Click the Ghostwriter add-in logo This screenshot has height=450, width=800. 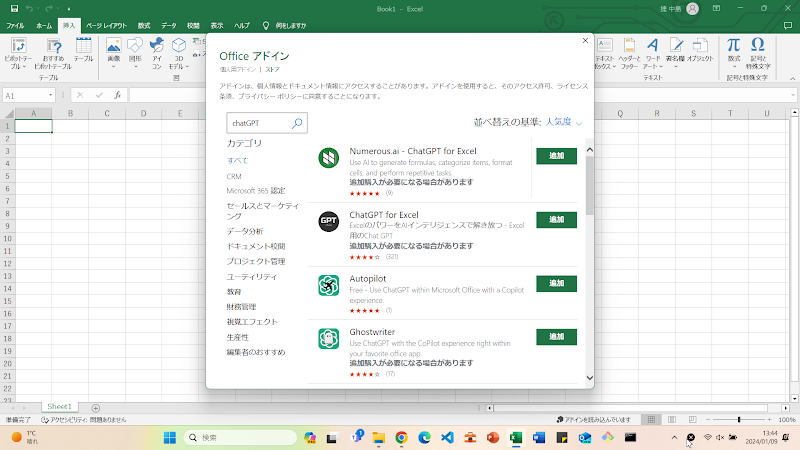[329, 338]
